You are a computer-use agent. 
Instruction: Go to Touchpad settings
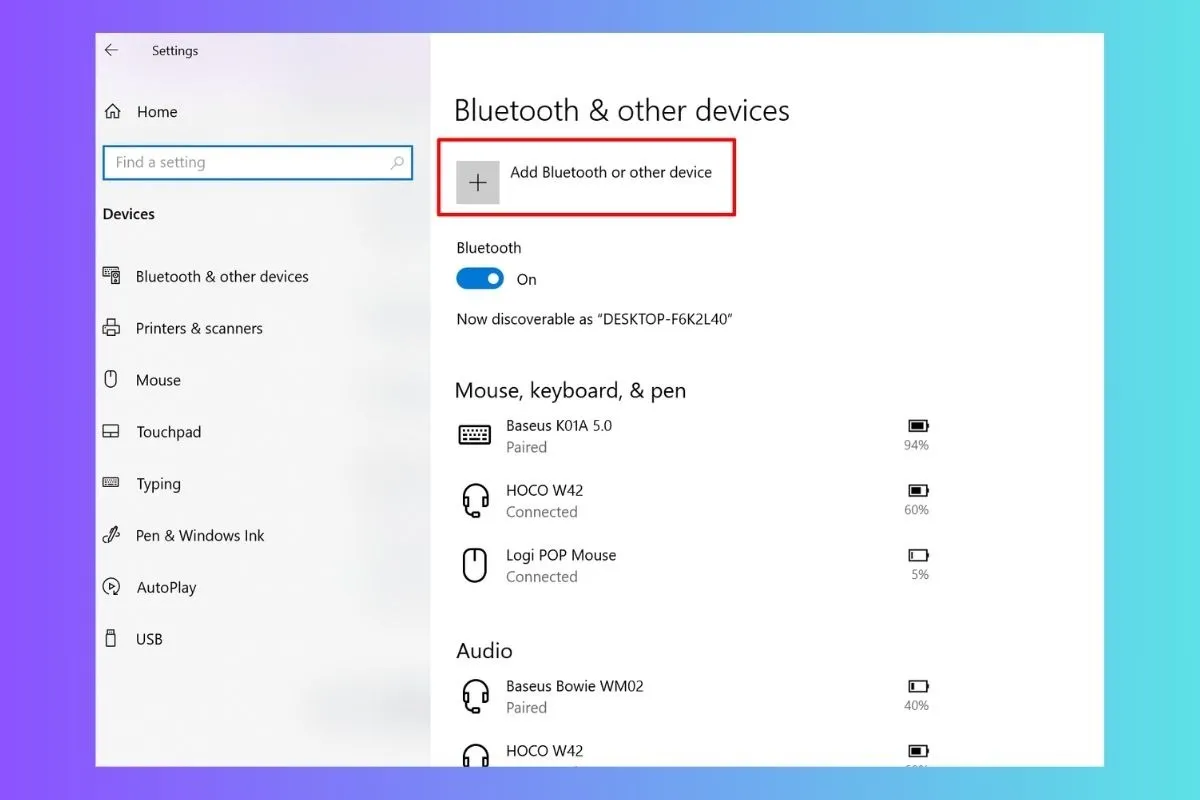168,432
